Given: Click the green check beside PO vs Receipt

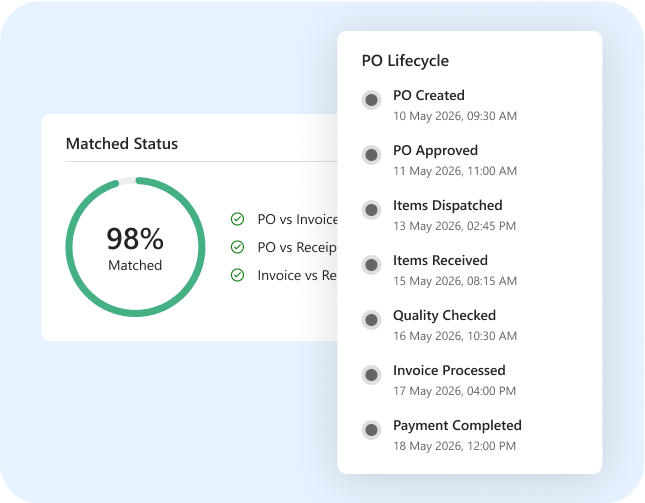Looking at the screenshot, I should tap(237, 247).
